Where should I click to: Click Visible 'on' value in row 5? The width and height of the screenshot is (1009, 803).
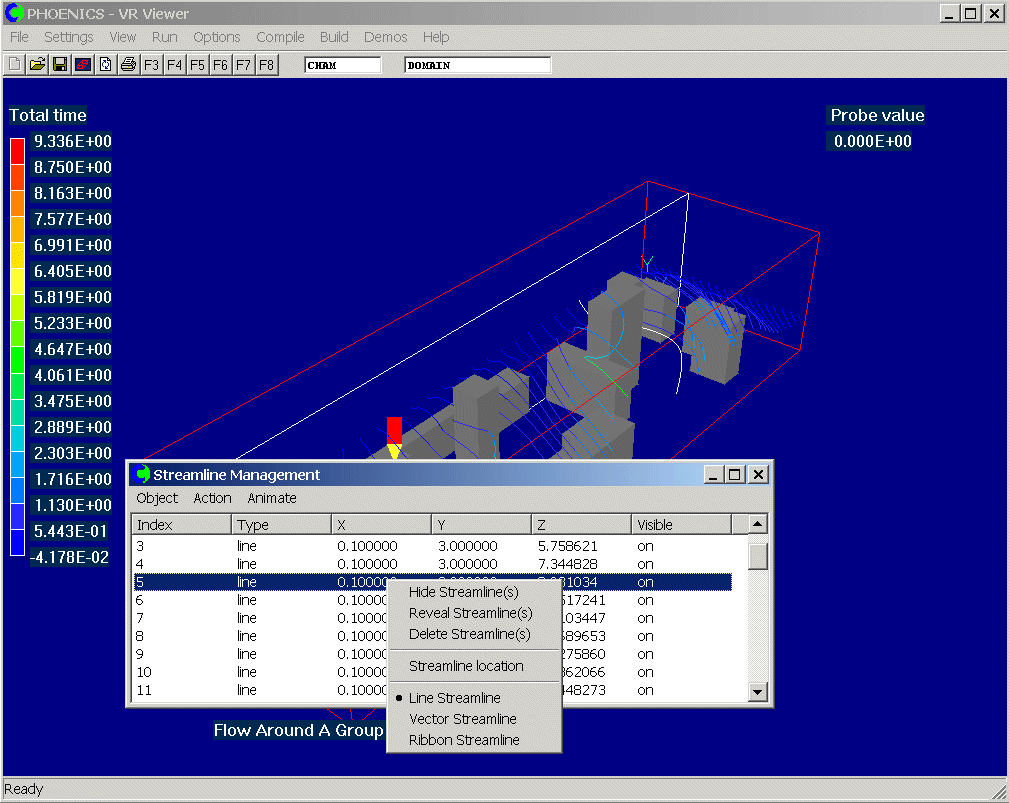(x=645, y=582)
